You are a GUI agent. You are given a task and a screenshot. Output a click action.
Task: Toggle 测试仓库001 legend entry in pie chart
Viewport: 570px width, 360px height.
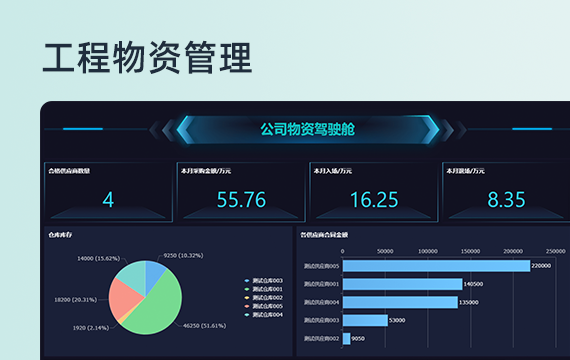coord(264,289)
